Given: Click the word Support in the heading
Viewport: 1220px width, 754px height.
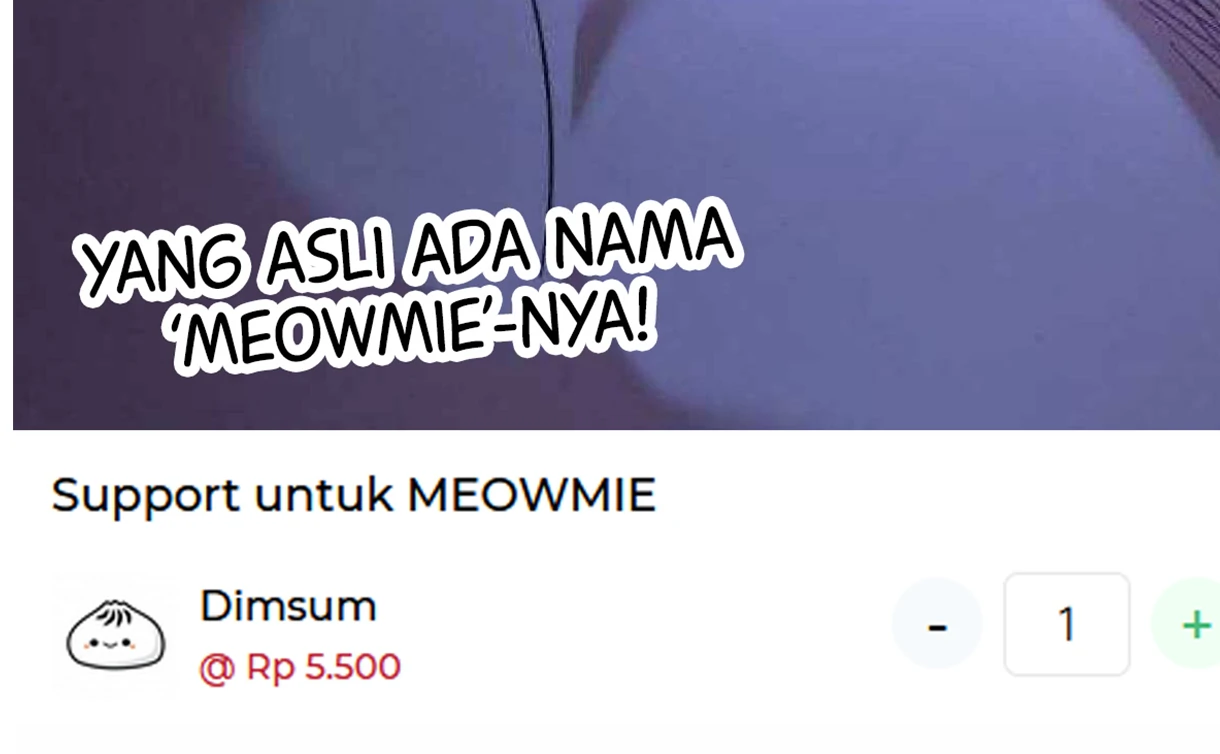Looking at the screenshot, I should [146, 496].
